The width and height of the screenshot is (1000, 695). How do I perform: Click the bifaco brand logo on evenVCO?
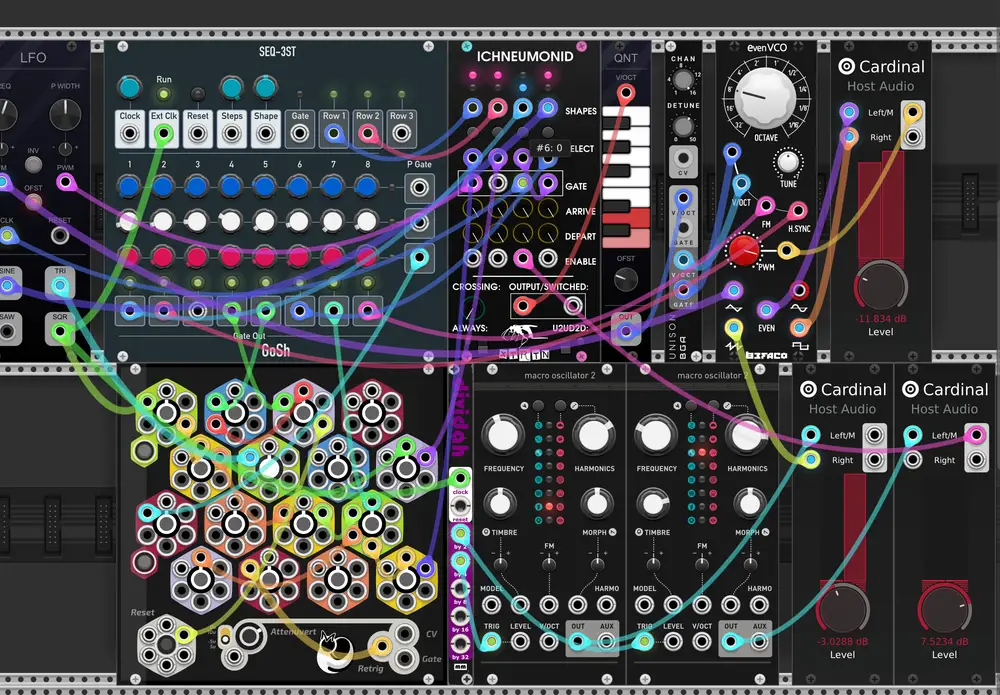[765, 355]
